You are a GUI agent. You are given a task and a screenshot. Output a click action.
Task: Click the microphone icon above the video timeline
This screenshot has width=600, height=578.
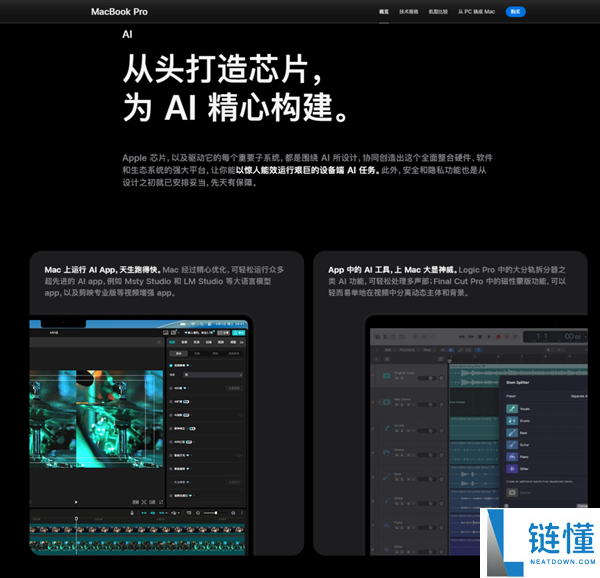[132, 513]
